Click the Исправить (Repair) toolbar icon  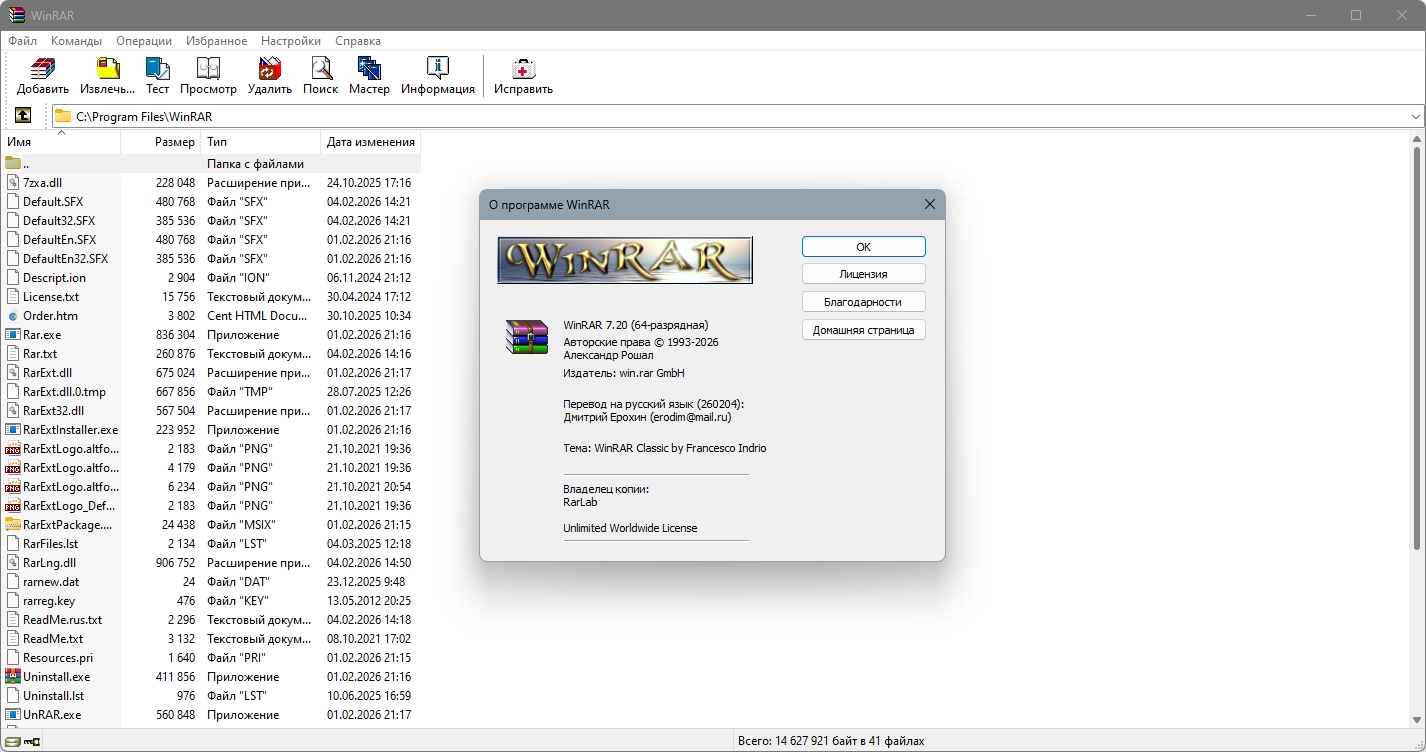[x=523, y=76]
